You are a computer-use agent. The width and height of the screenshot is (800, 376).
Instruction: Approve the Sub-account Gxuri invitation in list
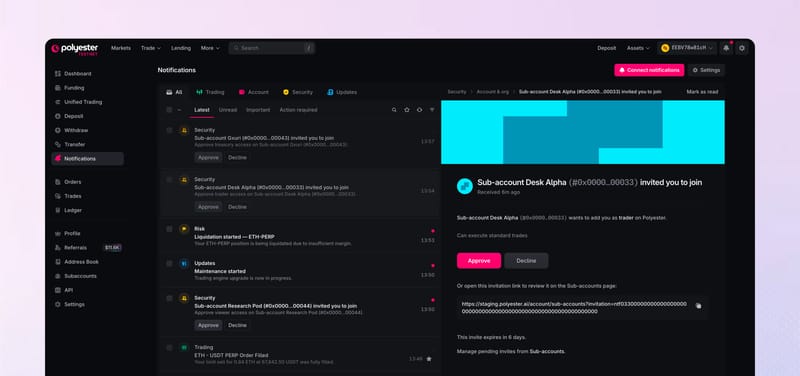click(x=208, y=158)
